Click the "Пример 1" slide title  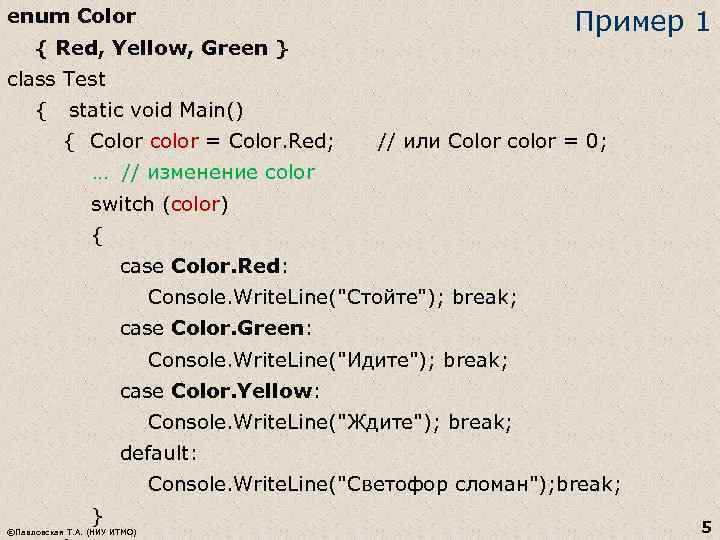click(641, 23)
